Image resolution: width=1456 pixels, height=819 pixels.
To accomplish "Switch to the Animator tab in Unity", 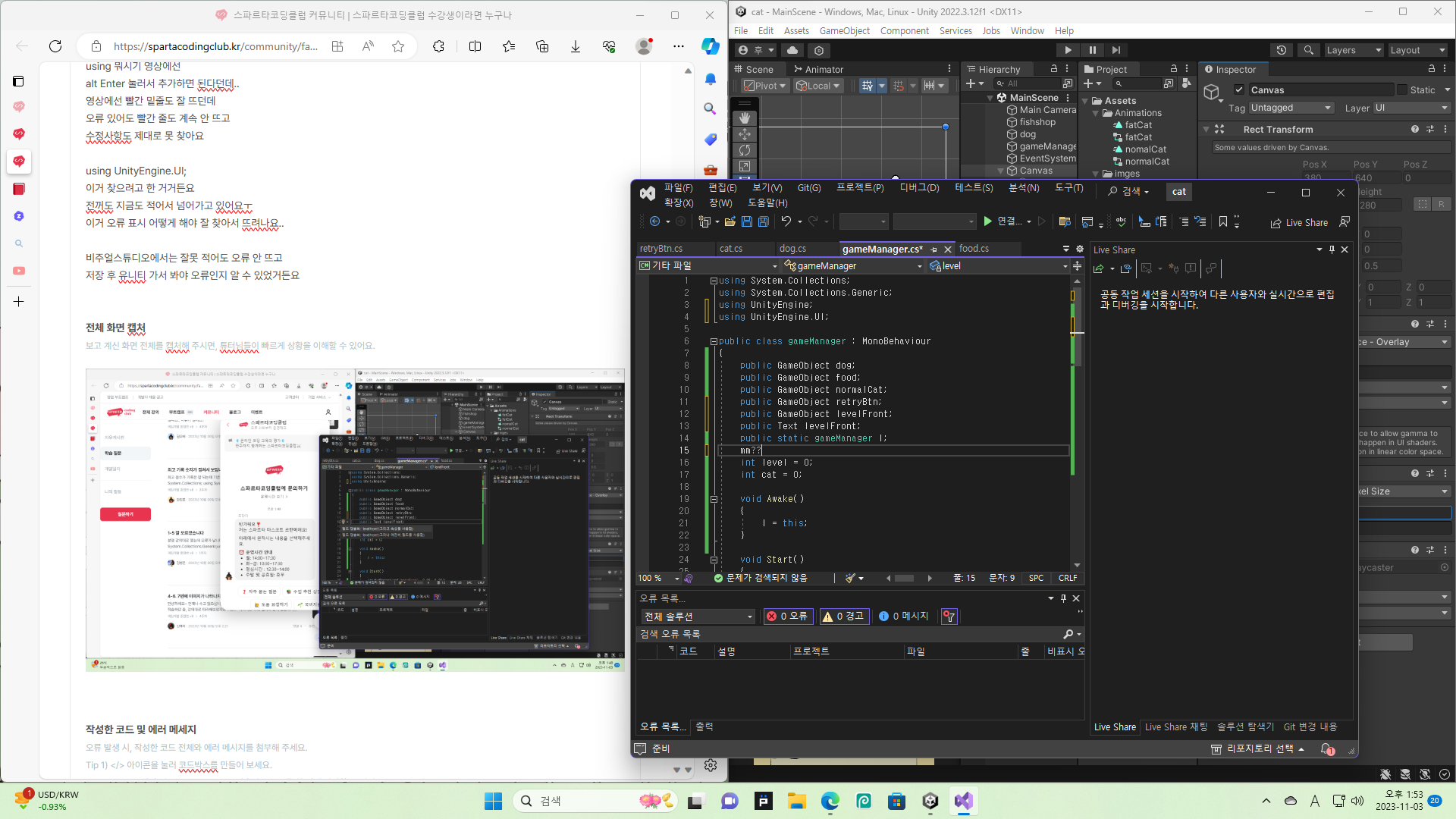I will click(818, 69).
